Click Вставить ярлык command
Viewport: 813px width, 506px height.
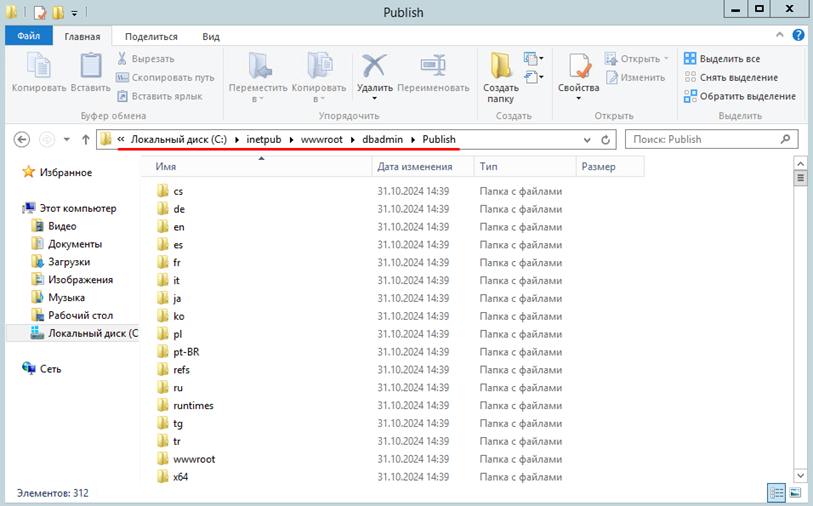tap(160, 96)
